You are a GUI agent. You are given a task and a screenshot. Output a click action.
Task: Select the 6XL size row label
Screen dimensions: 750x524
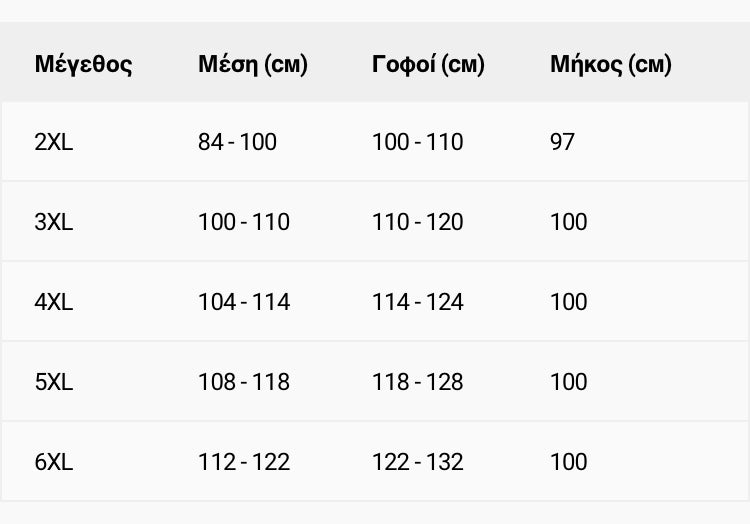tap(54, 462)
